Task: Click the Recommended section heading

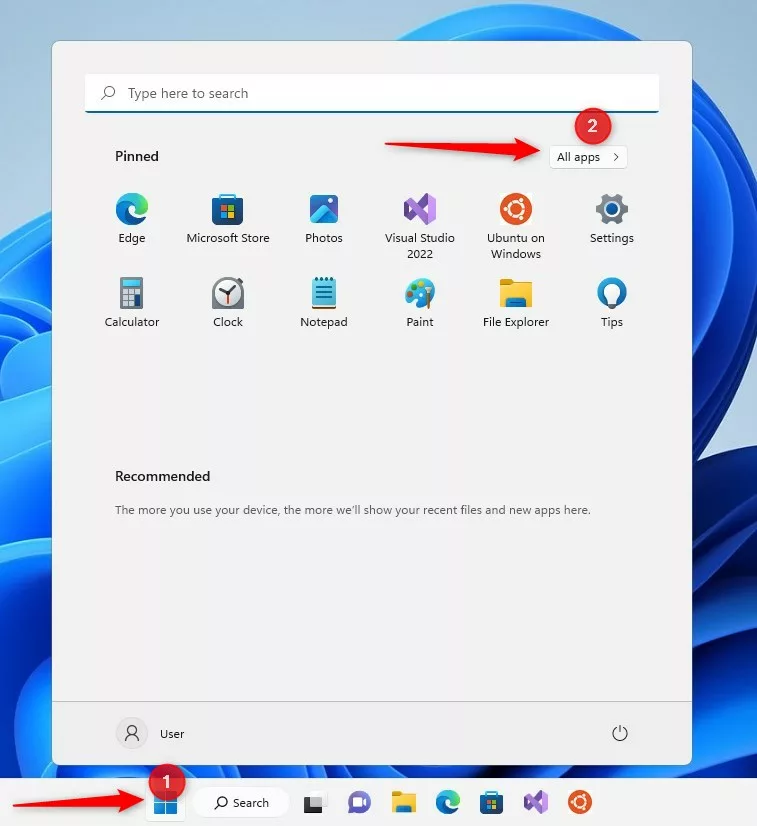Action: (x=163, y=476)
